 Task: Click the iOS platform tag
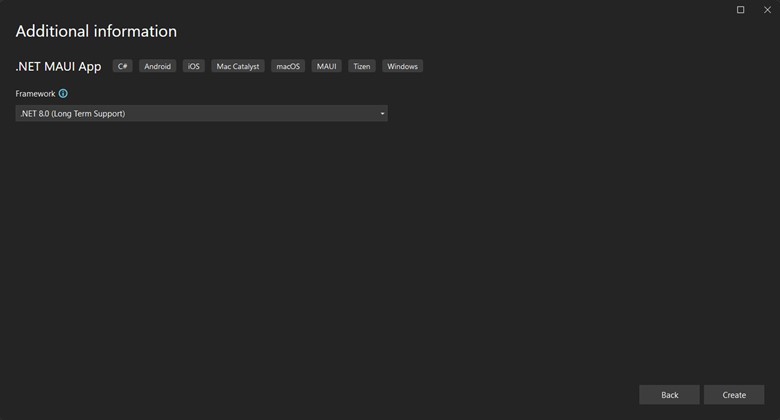tap(194, 66)
